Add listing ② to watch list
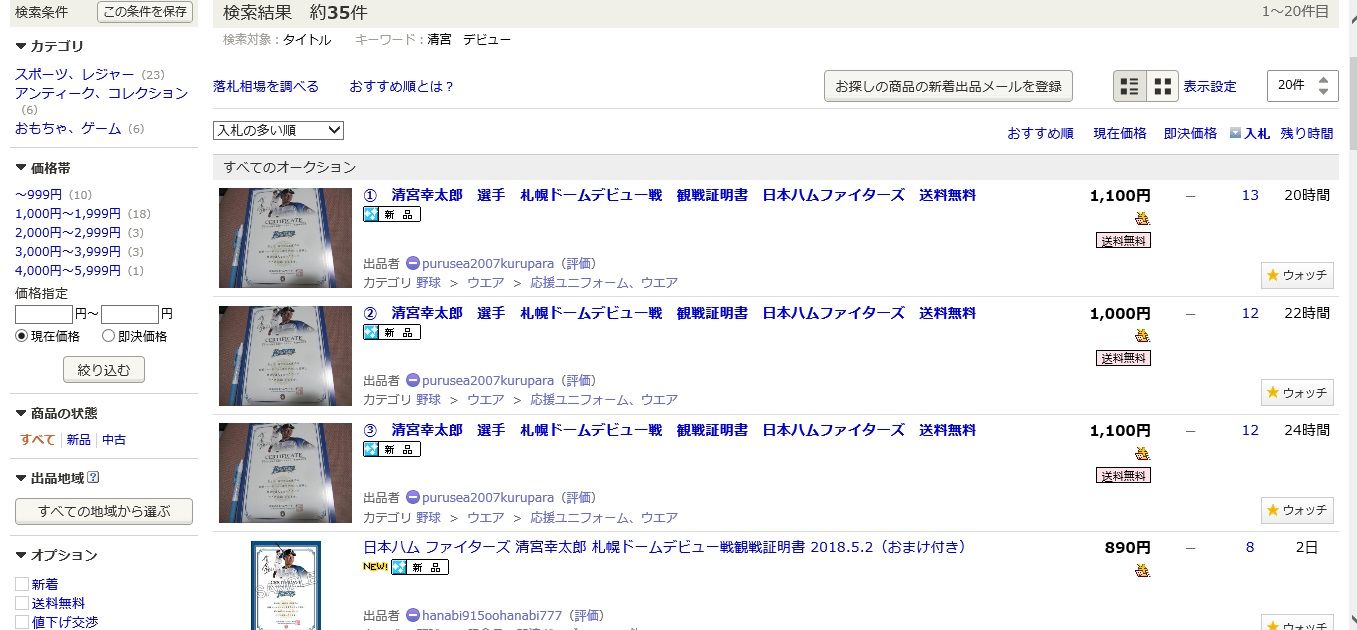This screenshot has height=630, width=1357. pos(1297,393)
